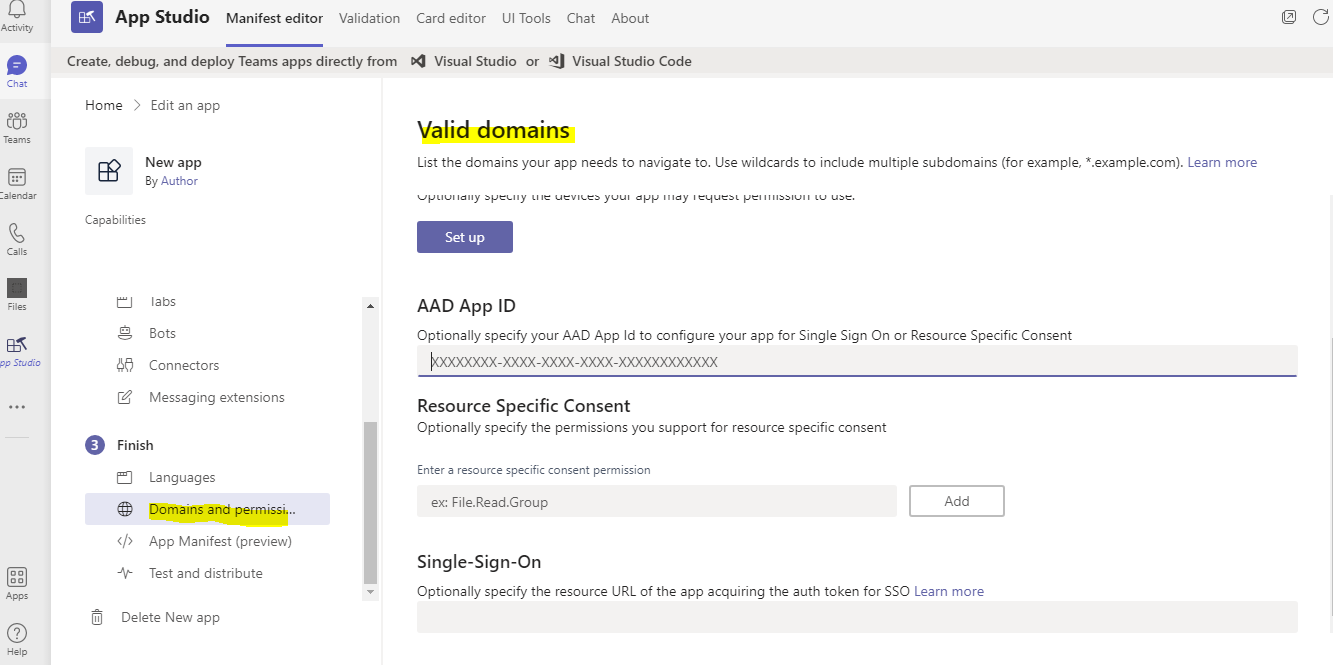Click the more apps ellipsis in the rail
The width and height of the screenshot is (1333, 665).
click(x=16, y=406)
